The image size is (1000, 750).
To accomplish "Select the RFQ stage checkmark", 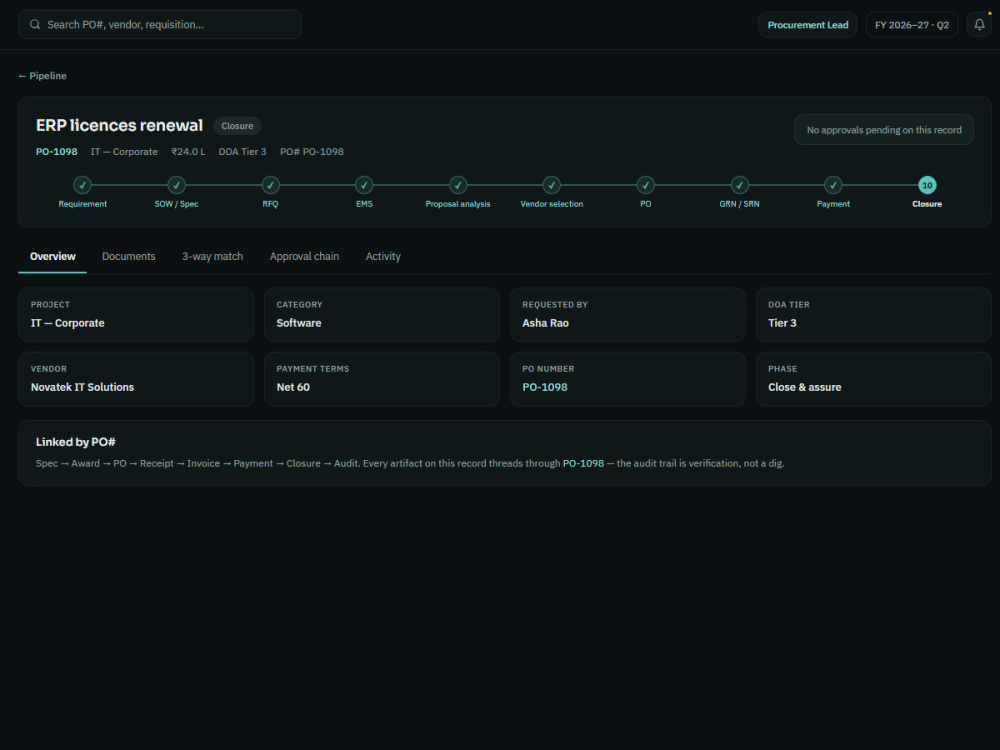I will [270, 185].
